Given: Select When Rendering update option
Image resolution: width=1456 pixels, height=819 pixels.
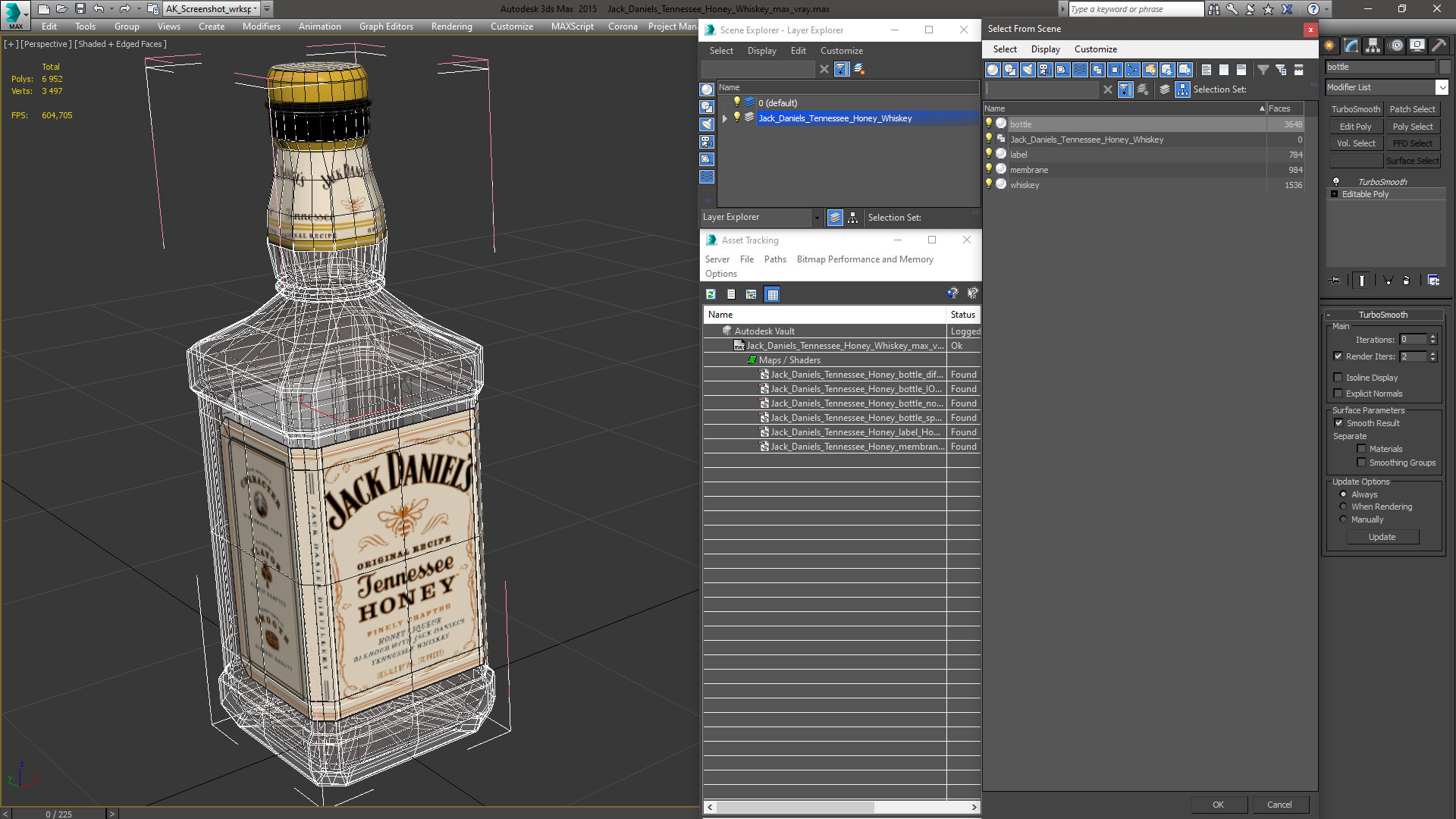Looking at the screenshot, I should coord(1343,507).
